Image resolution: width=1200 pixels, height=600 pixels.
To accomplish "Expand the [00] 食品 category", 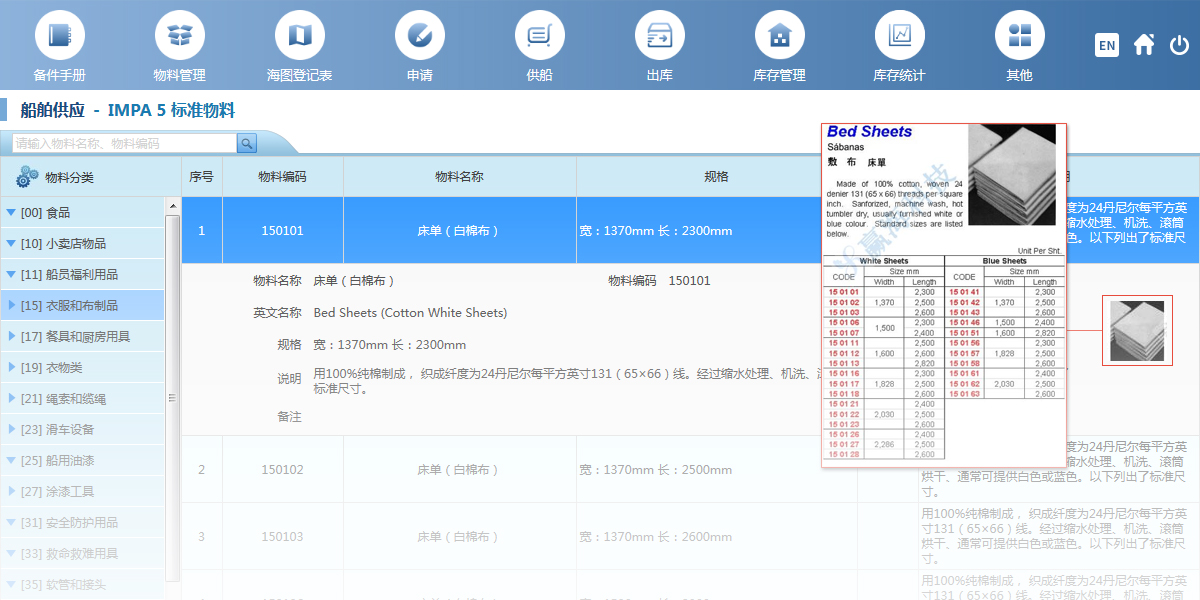I will tap(82, 212).
